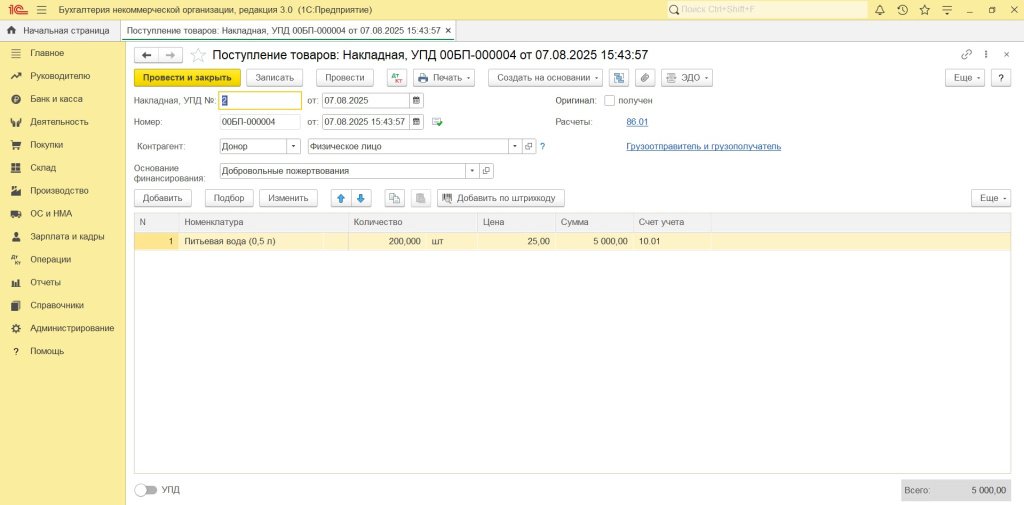
Task: Click the copy rows icon in table toolbar
Action: [394, 198]
